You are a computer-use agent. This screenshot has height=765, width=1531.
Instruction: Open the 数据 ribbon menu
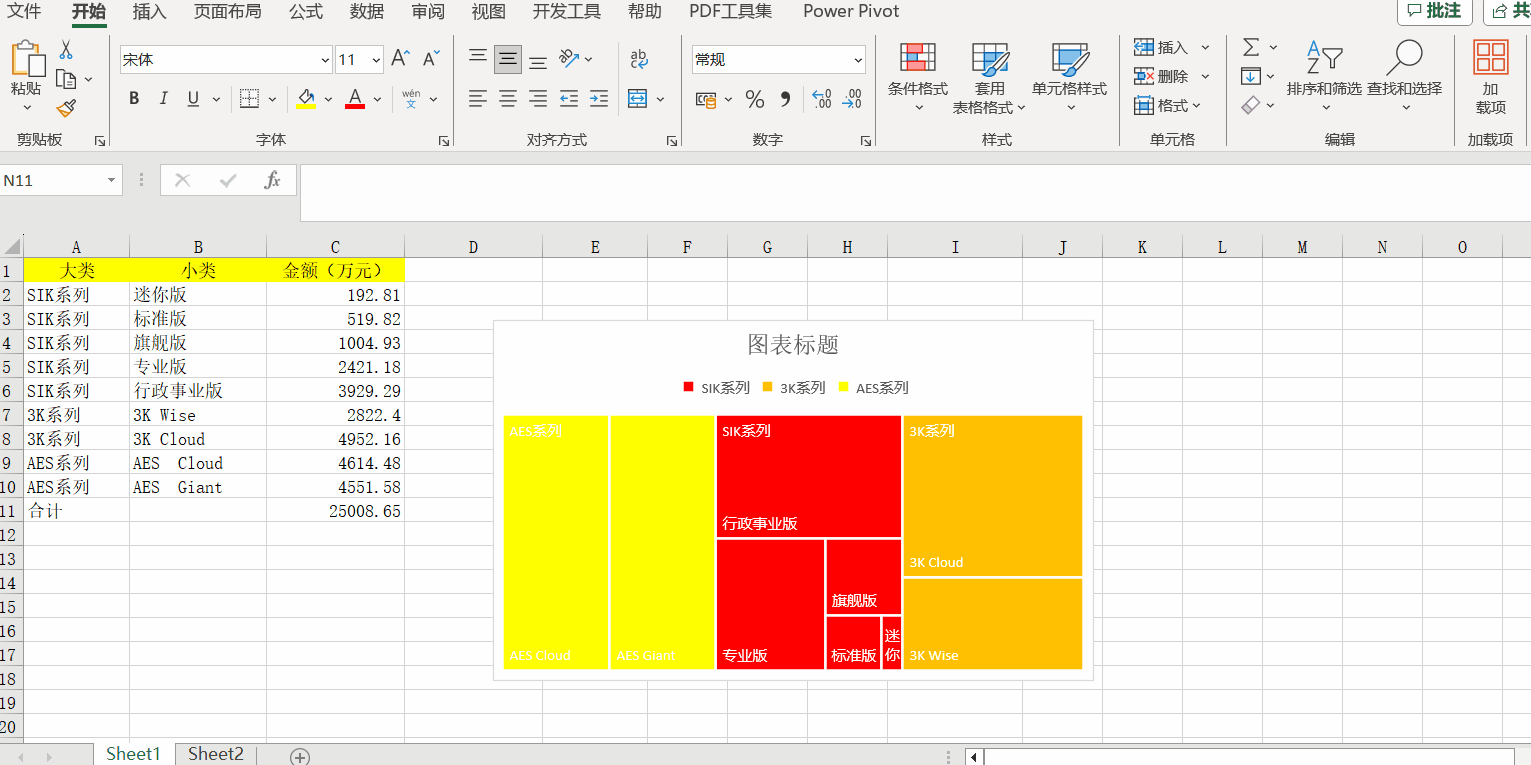(x=366, y=12)
